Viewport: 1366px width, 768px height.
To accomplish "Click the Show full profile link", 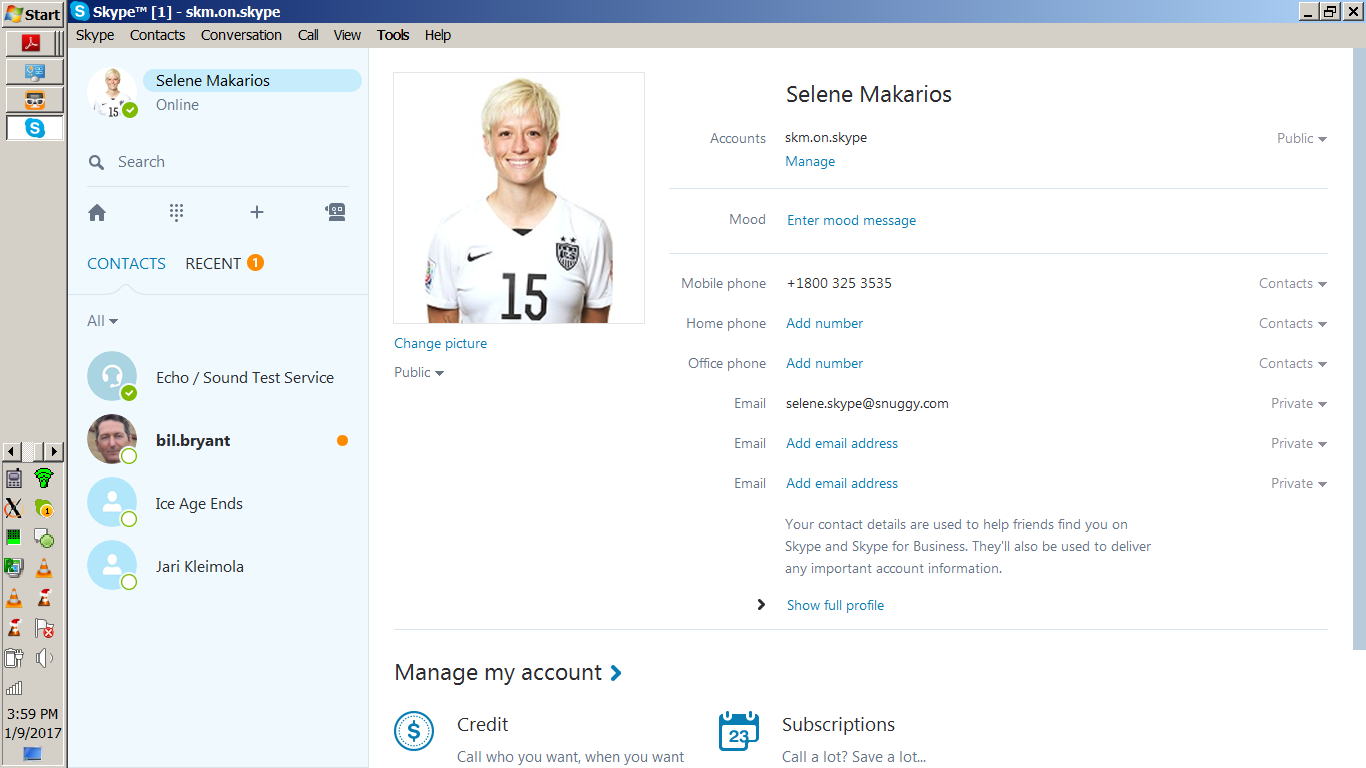I will point(835,606).
